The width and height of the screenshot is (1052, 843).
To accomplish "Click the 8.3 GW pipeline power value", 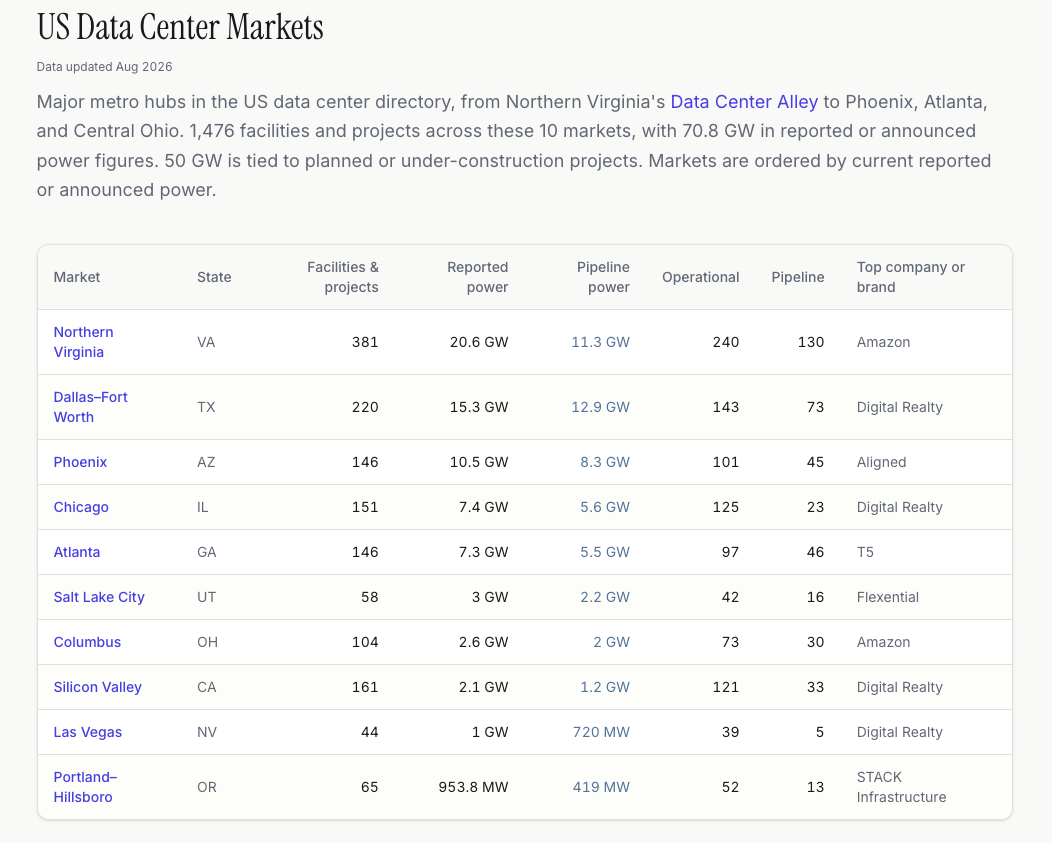I will (x=605, y=462).
